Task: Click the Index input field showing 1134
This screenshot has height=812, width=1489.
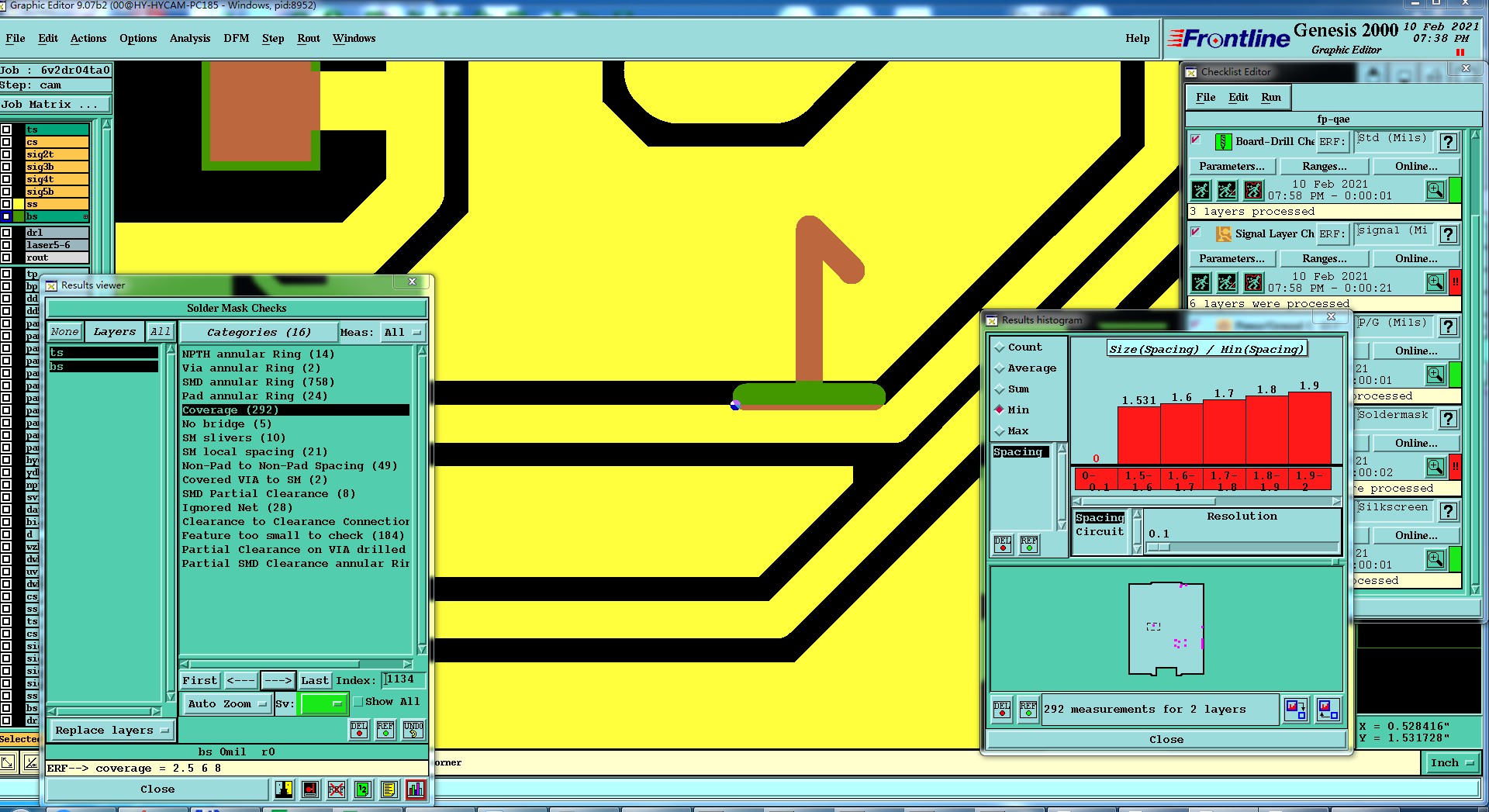Action: [x=402, y=680]
